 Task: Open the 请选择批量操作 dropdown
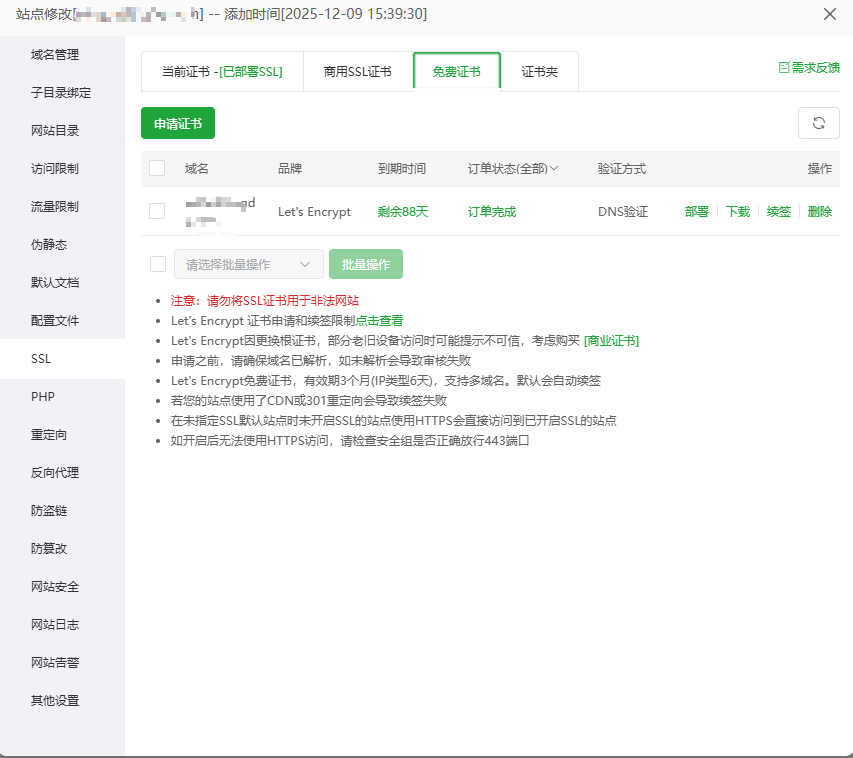[249, 264]
